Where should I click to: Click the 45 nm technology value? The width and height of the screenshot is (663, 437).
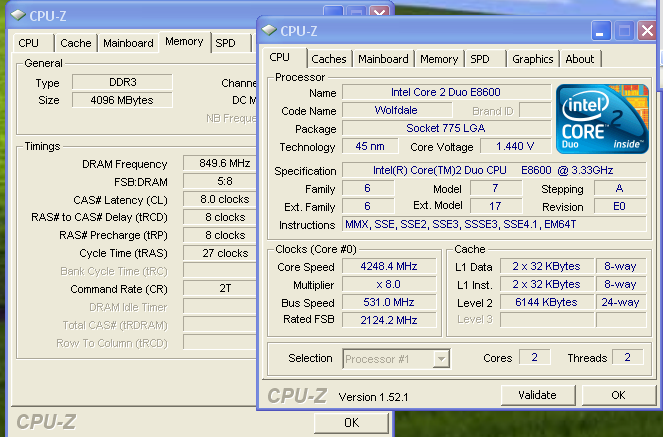(x=370, y=146)
